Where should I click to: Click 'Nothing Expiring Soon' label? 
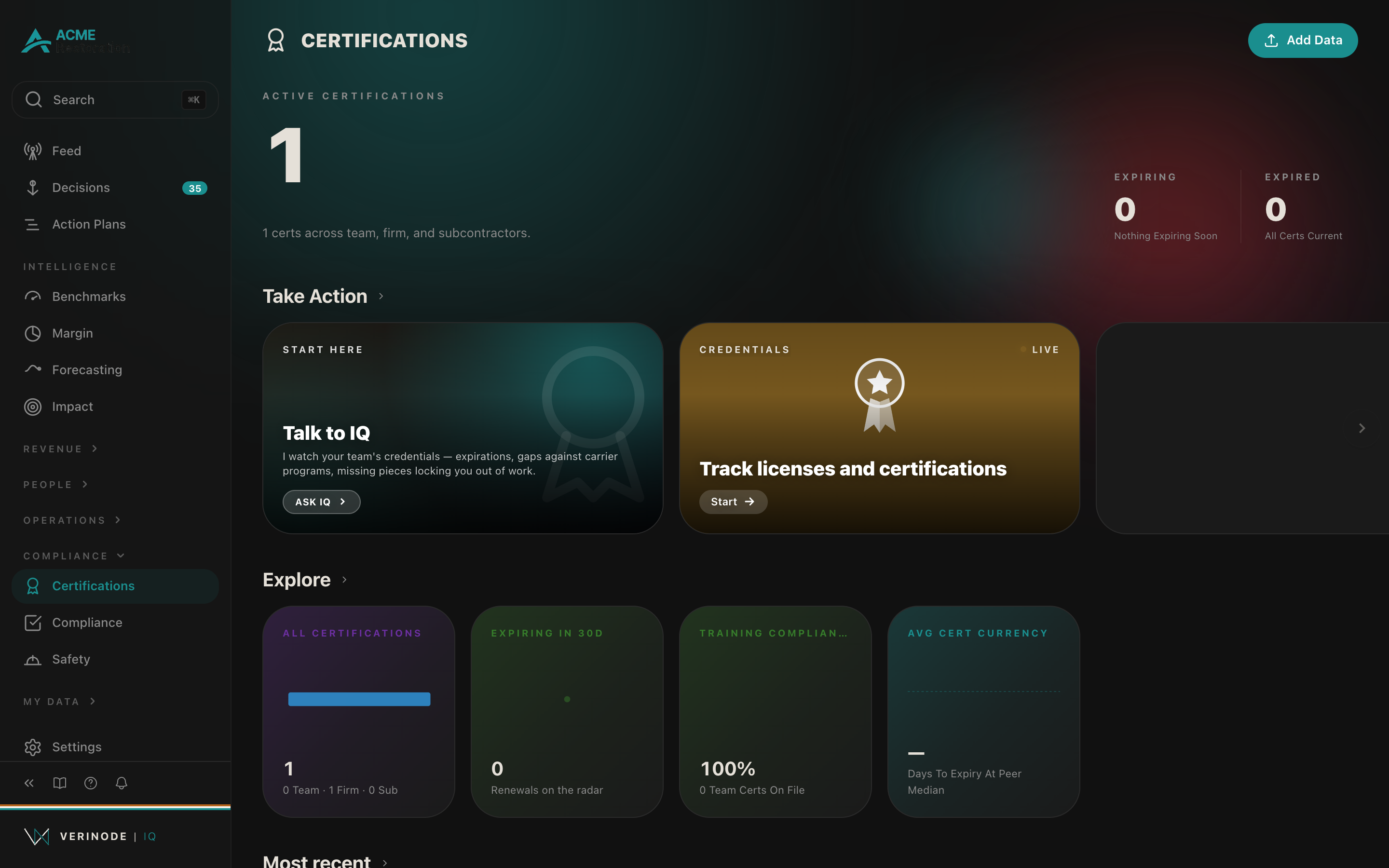(x=1166, y=236)
